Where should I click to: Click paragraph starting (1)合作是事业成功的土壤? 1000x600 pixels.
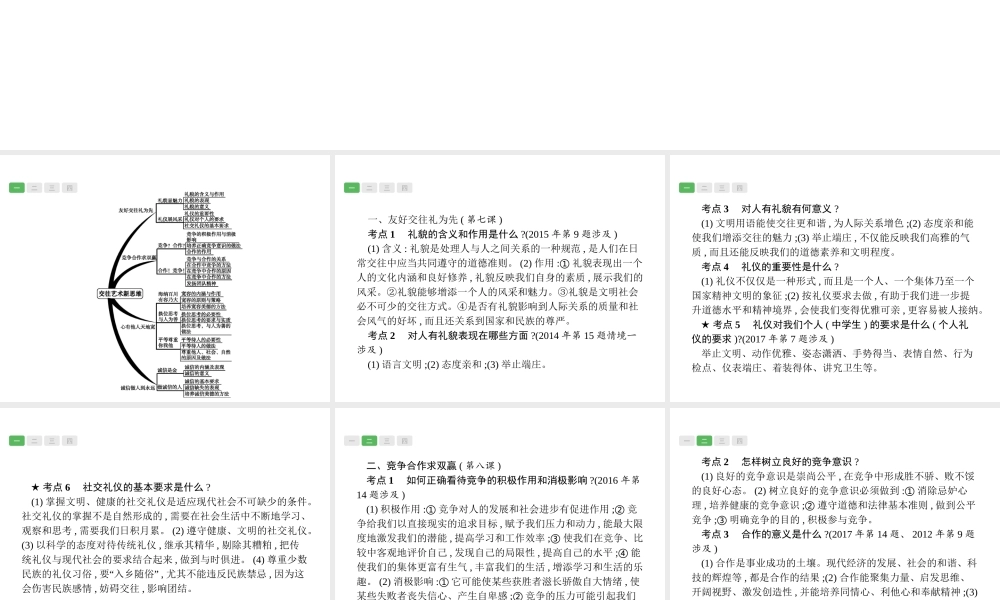coord(835,578)
